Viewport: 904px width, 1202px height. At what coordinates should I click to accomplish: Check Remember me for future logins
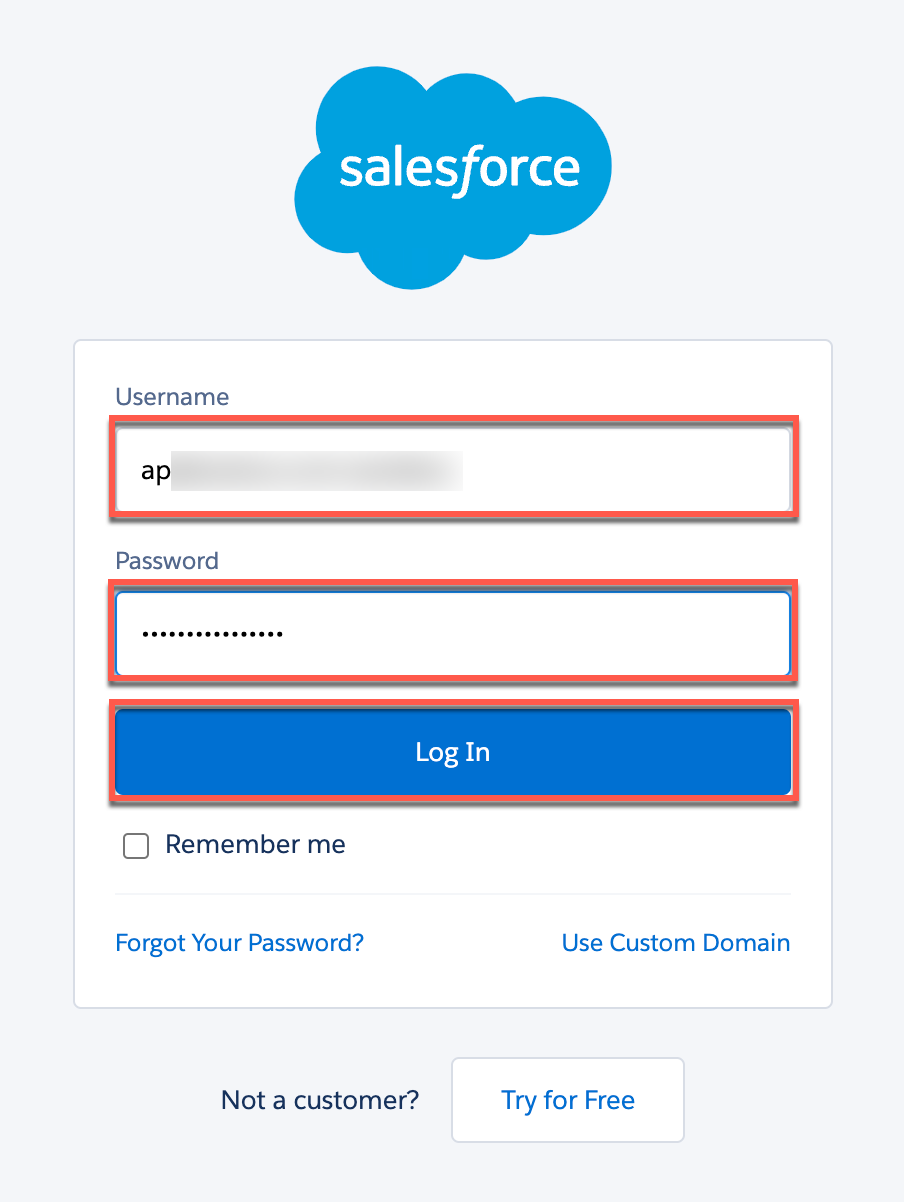coord(135,845)
